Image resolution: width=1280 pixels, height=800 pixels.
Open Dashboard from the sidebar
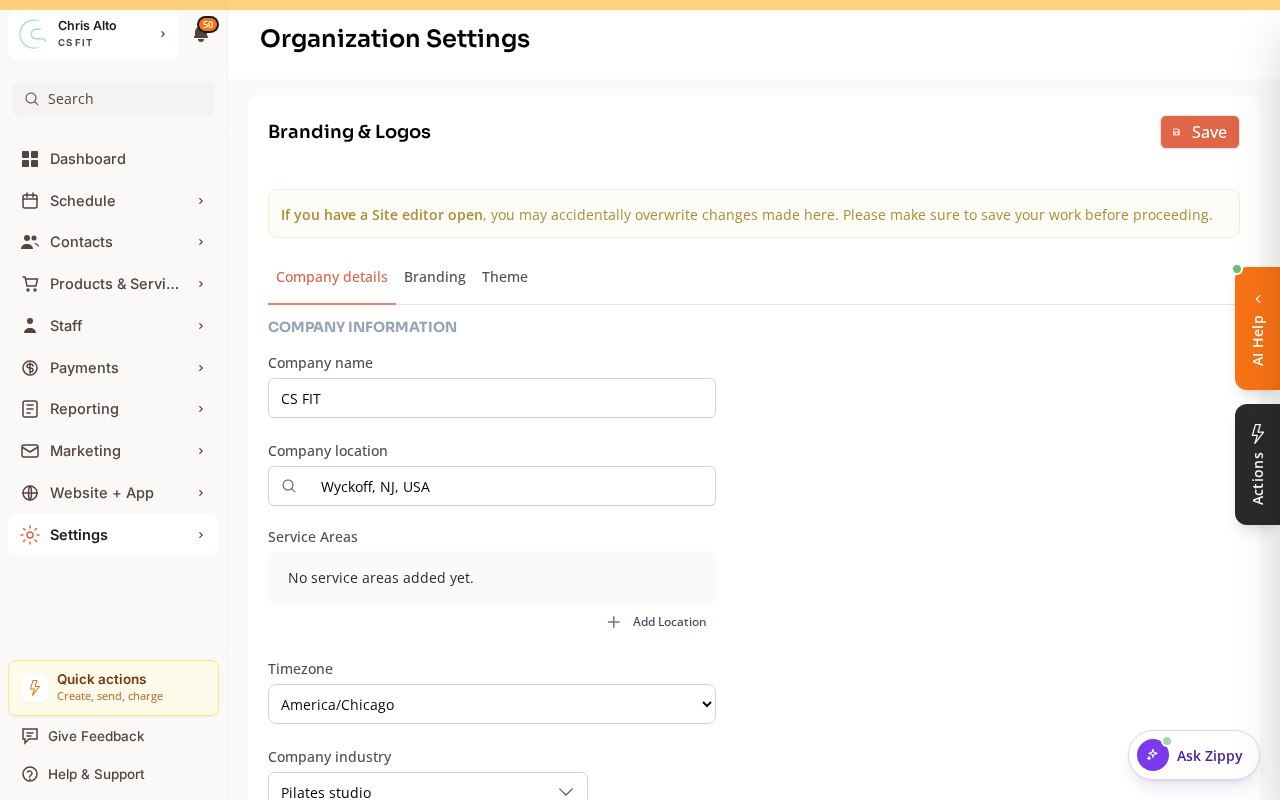point(113,159)
